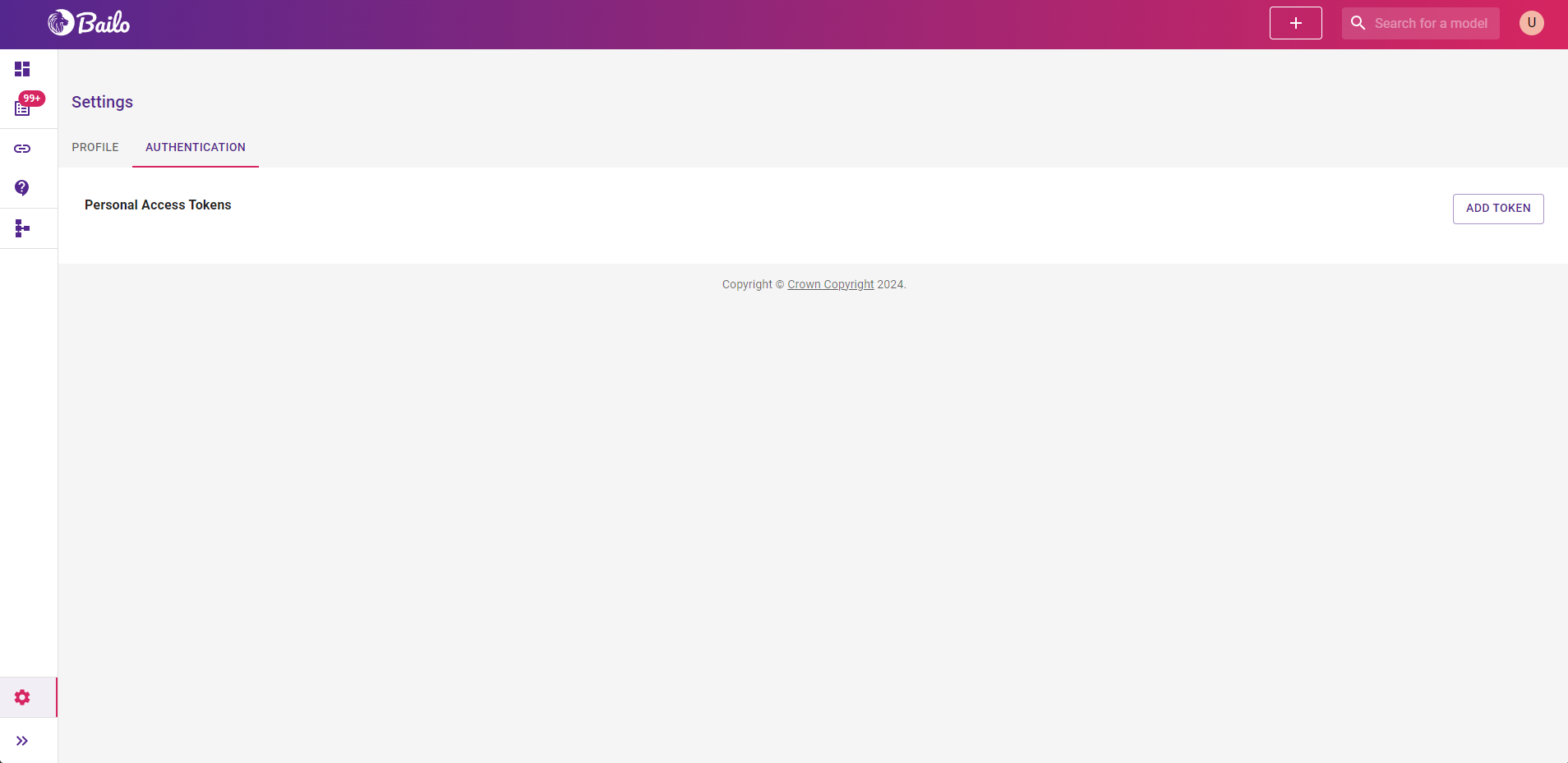Open the link icon in the sidebar
This screenshot has height=763, width=1568.
(22, 149)
